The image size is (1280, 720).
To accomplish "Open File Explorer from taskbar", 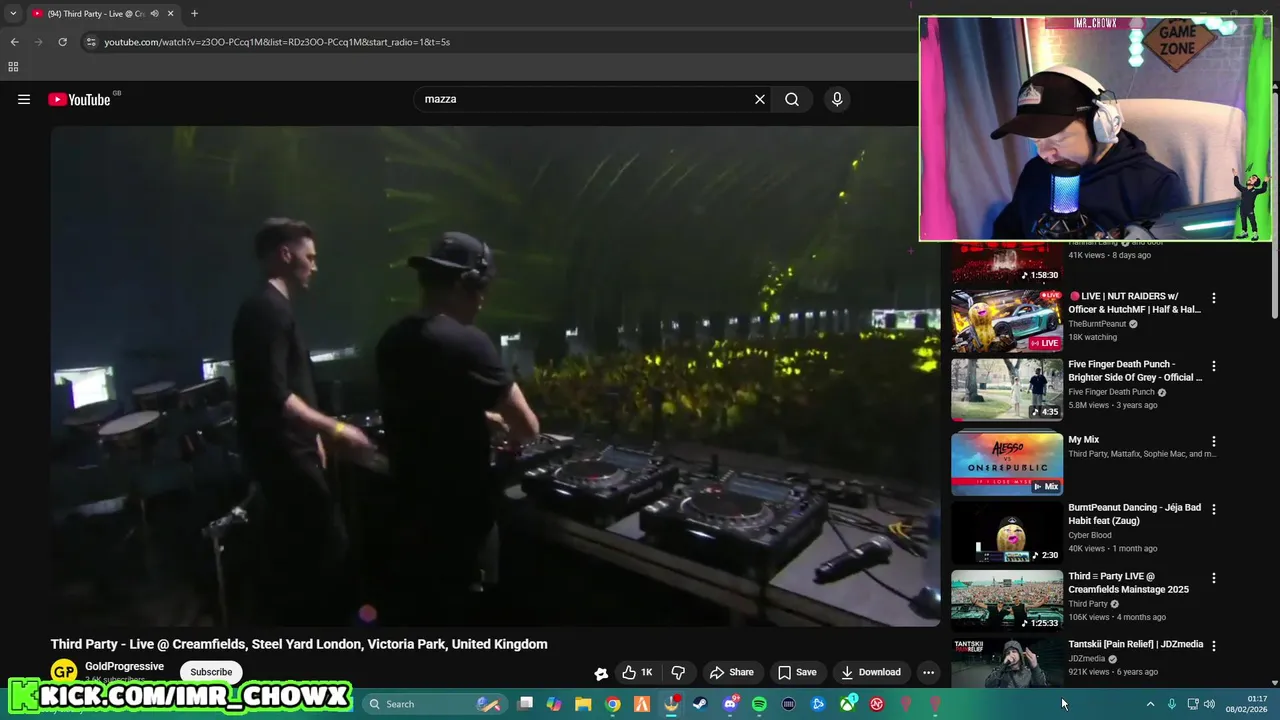I will 583,704.
